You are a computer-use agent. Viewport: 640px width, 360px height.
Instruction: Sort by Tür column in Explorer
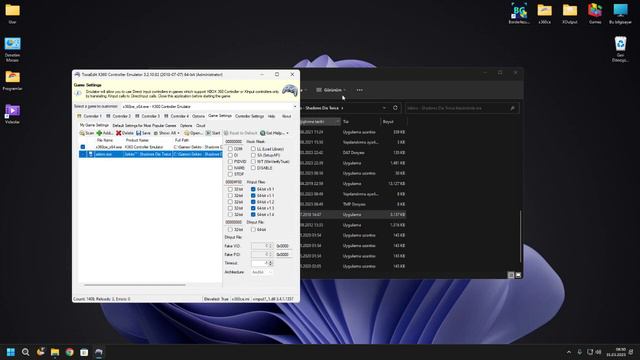(361, 122)
